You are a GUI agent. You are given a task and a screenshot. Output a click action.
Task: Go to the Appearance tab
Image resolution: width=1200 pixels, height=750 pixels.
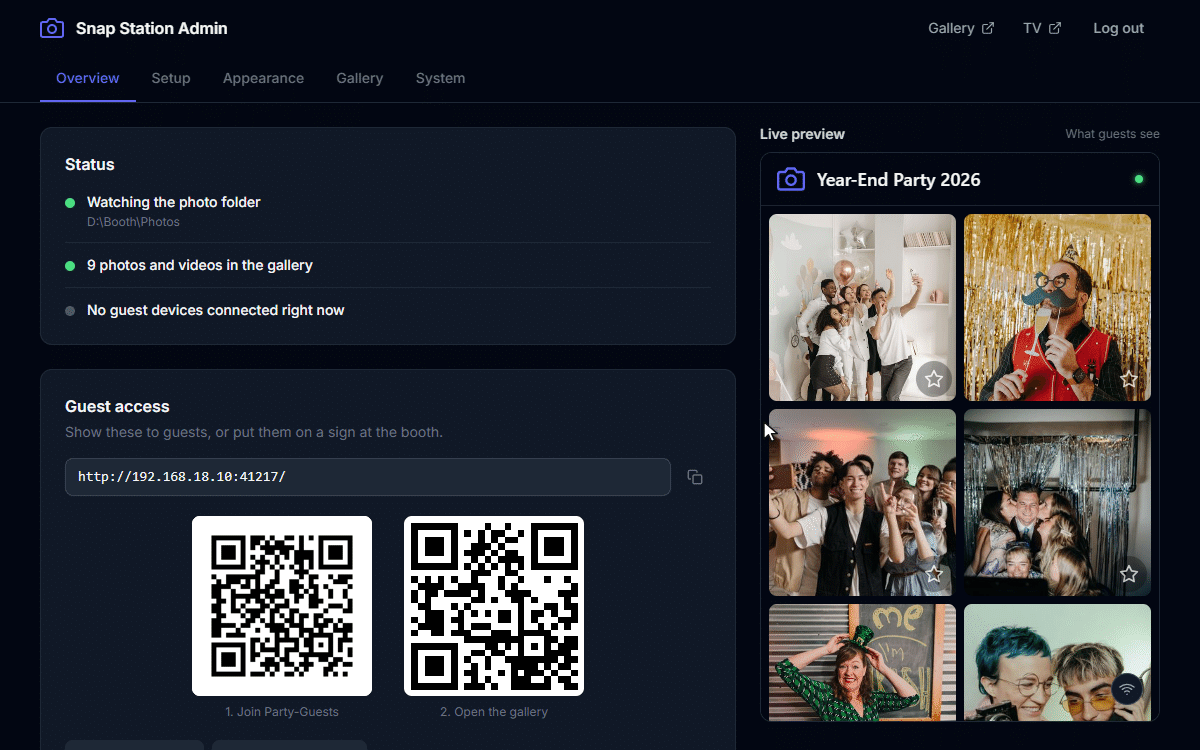coord(263,78)
